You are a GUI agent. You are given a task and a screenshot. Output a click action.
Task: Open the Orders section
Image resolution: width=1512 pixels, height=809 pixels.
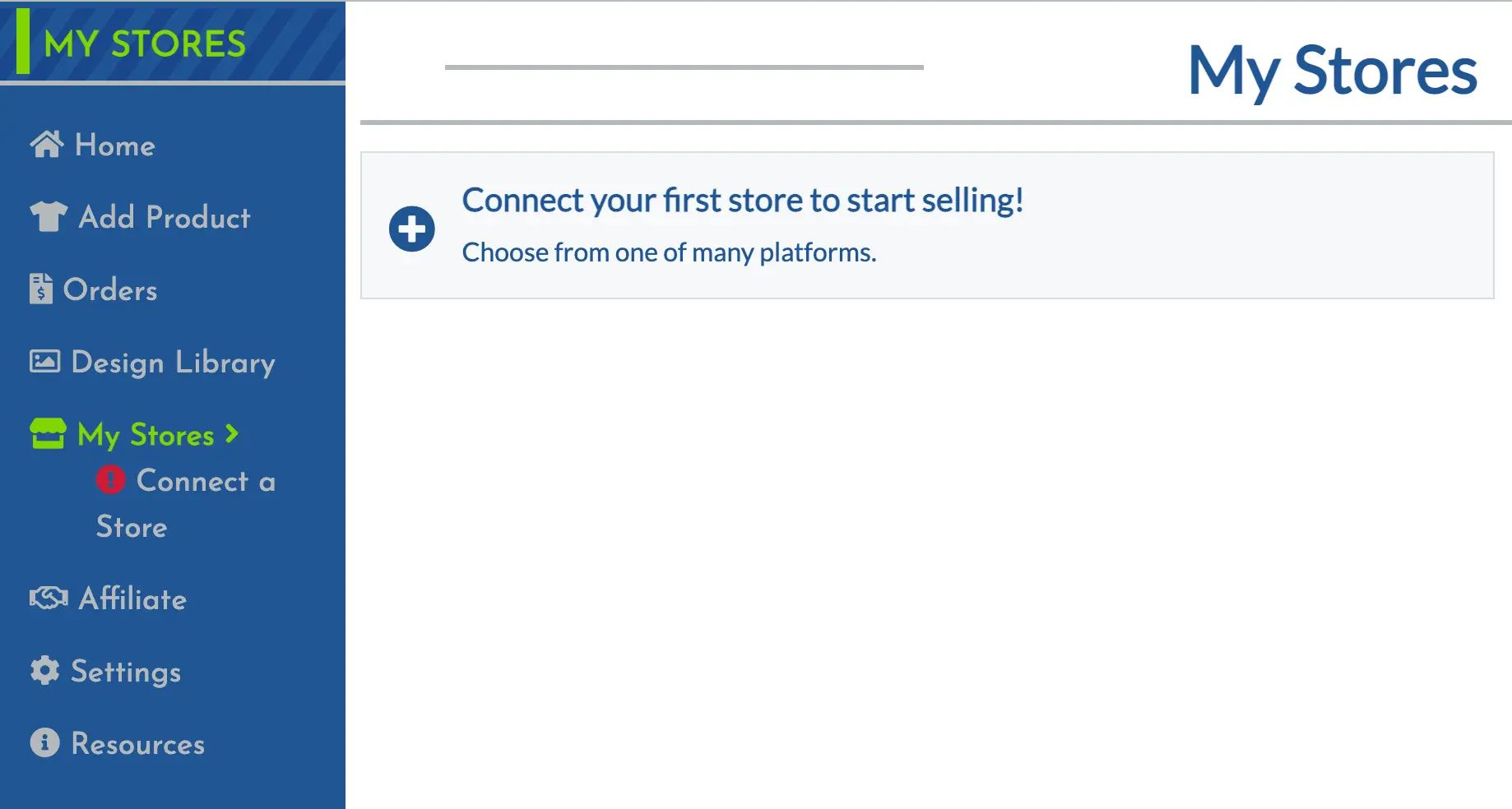(110, 290)
